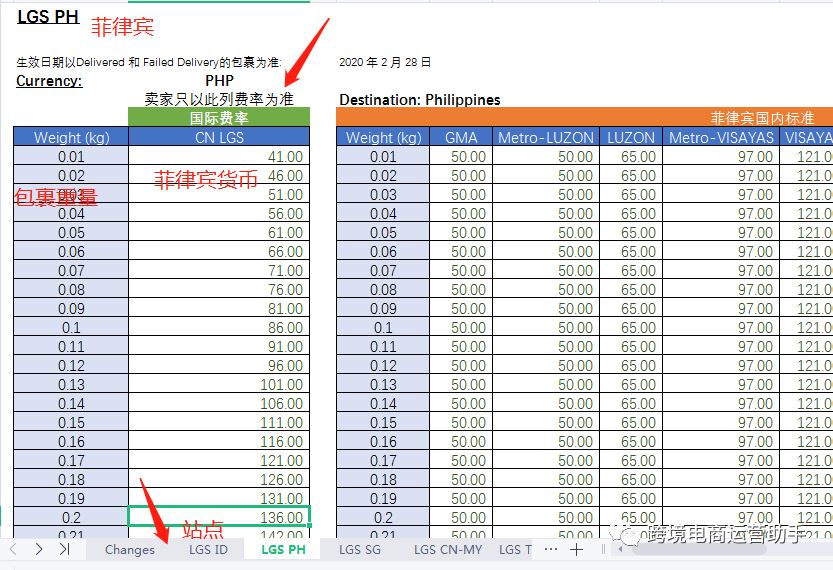The height and width of the screenshot is (570, 833).
Task: Click the CN LGS column header
Action: pyautogui.click(x=219, y=137)
